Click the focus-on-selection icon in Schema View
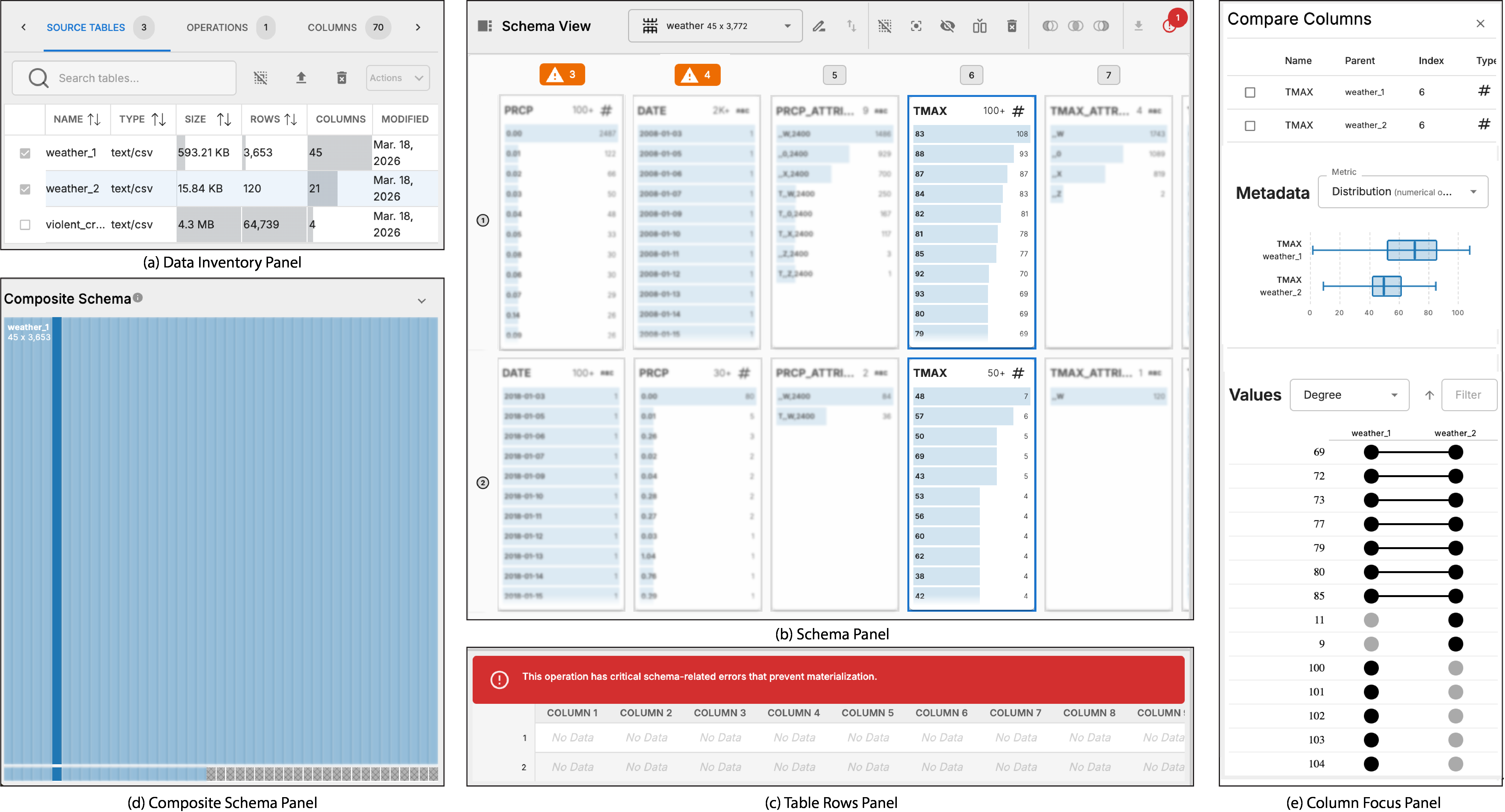Viewport: 1505px width, 812px height. click(x=916, y=26)
